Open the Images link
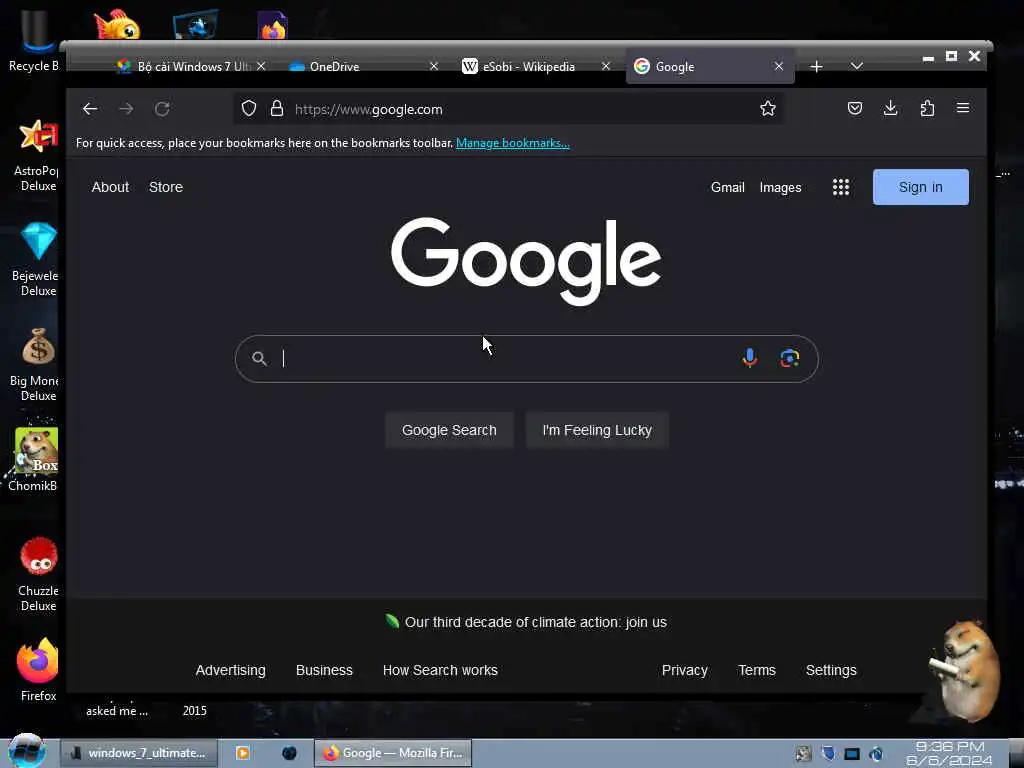The image size is (1024, 768). point(780,187)
